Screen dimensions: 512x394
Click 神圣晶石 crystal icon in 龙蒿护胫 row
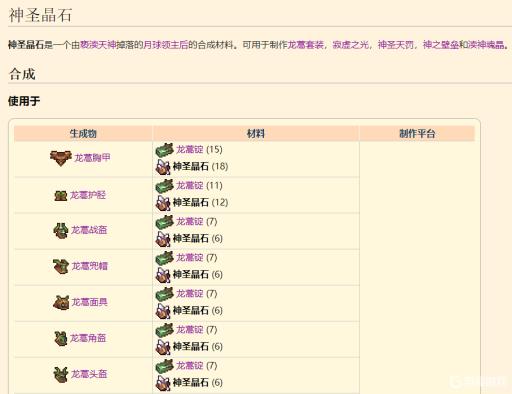point(163,203)
